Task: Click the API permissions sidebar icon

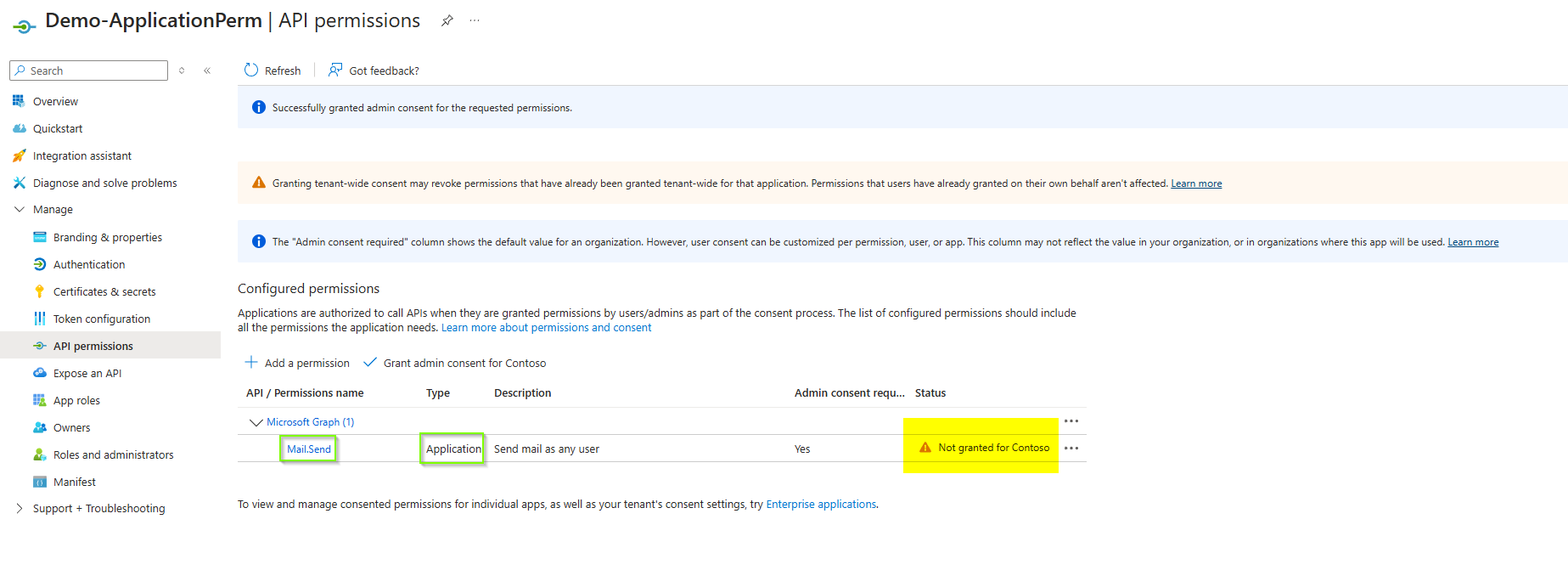Action: click(x=40, y=346)
